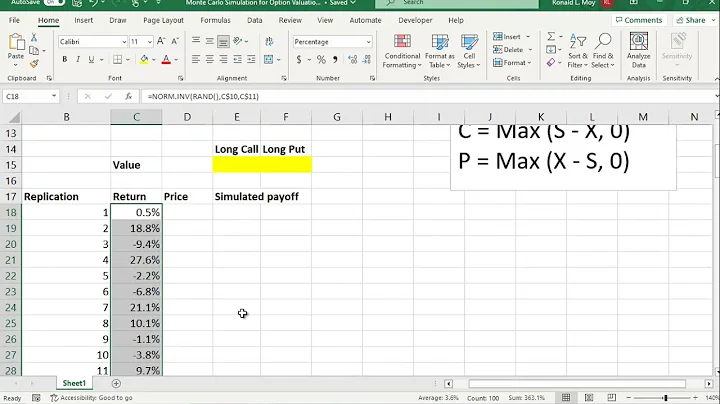This screenshot has width=720, height=404.
Task: Open Find & Select menu
Action: (603, 51)
